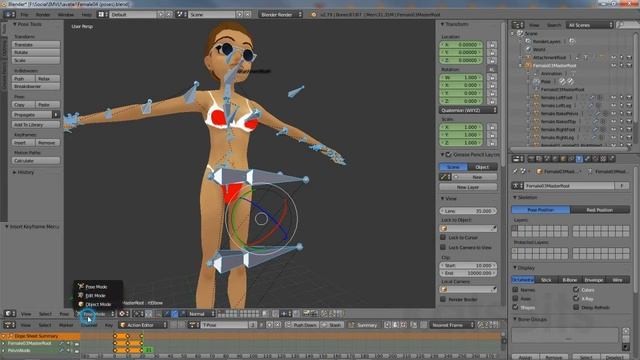The width and height of the screenshot is (640, 360).
Task: Click Insert keyframe button
Action: click(23, 143)
